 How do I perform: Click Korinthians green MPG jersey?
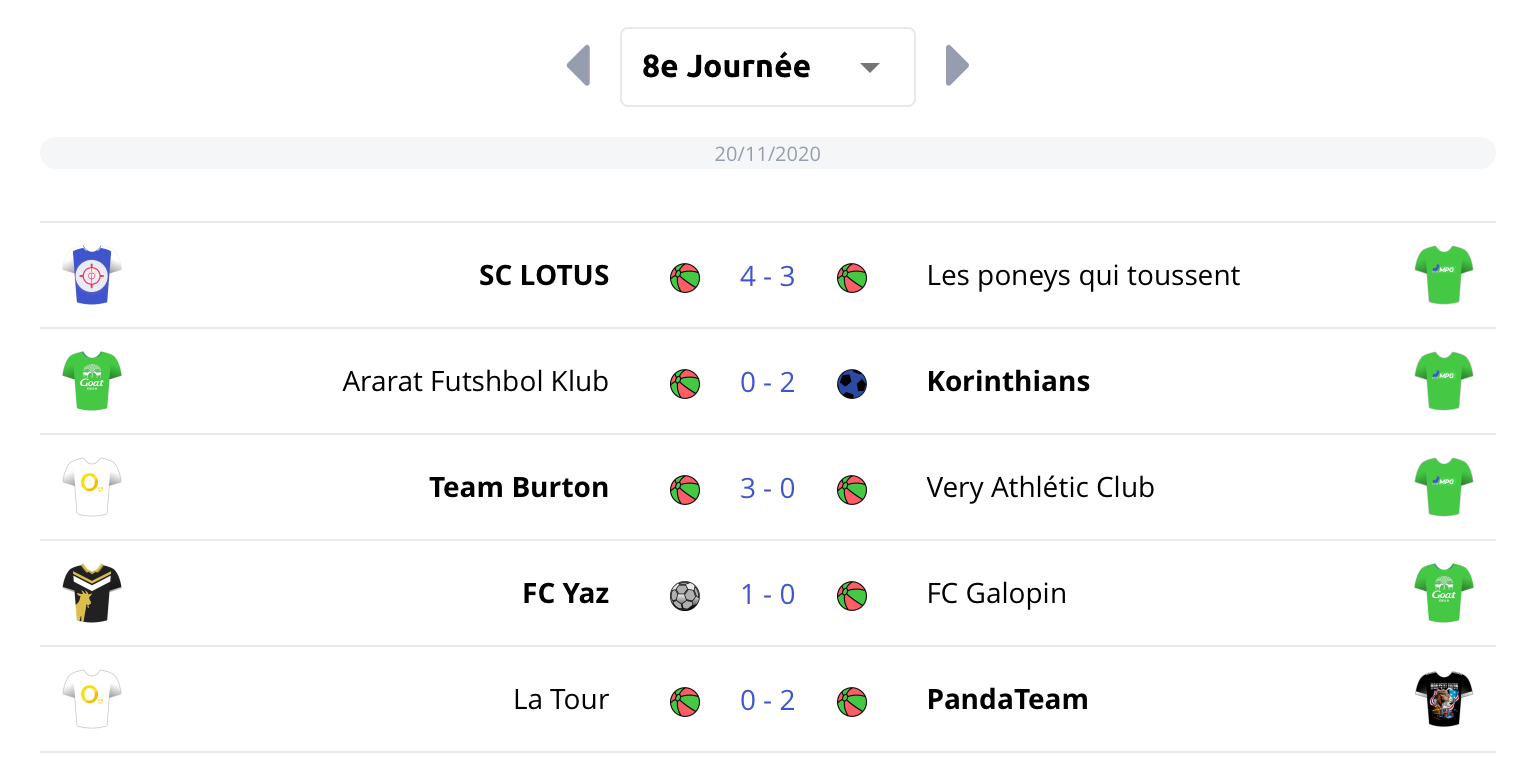(x=1443, y=381)
